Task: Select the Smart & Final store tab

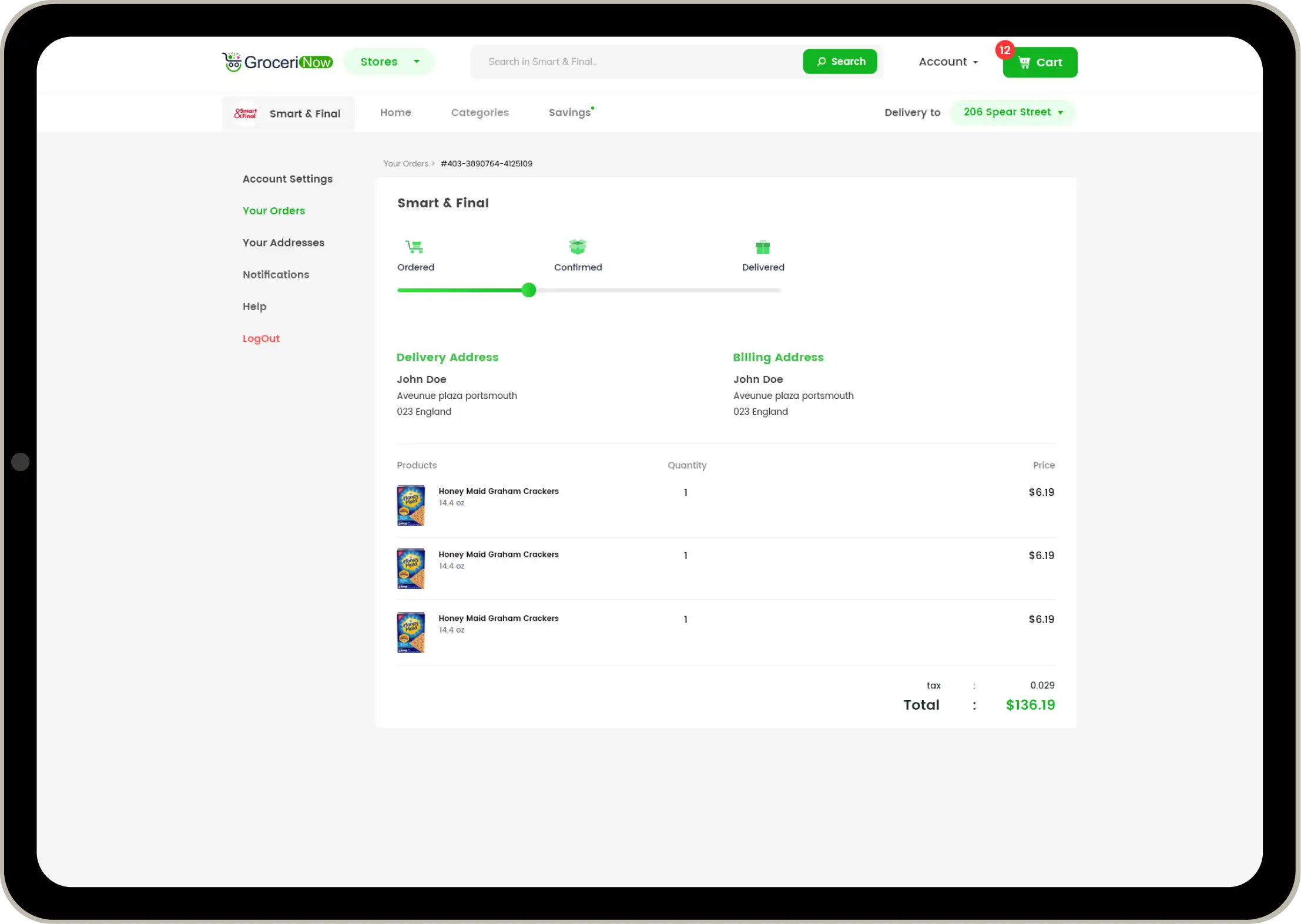Action: (x=288, y=113)
